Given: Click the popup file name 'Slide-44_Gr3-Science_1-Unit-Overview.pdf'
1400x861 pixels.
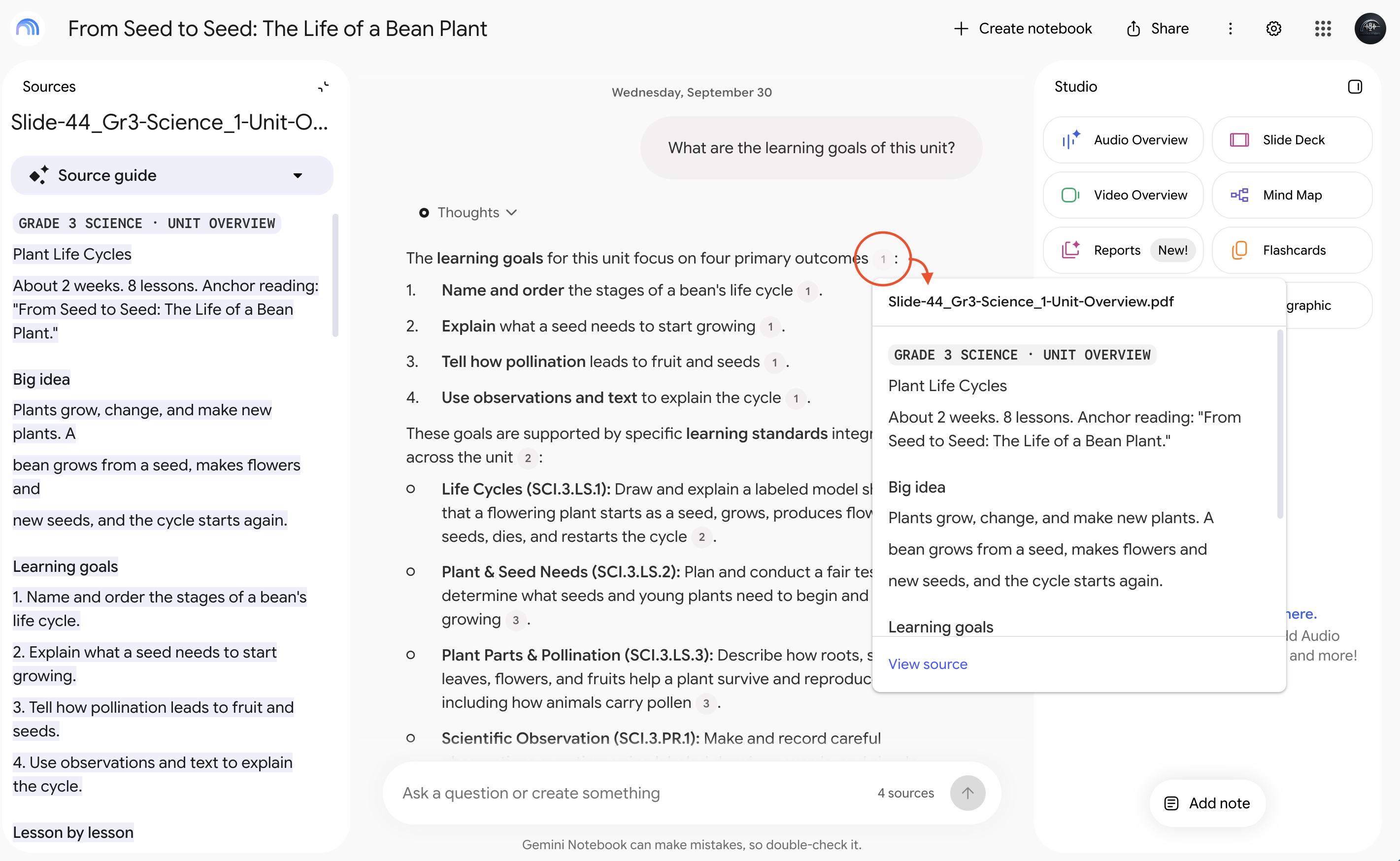Looking at the screenshot, I should click(1031, 302).
